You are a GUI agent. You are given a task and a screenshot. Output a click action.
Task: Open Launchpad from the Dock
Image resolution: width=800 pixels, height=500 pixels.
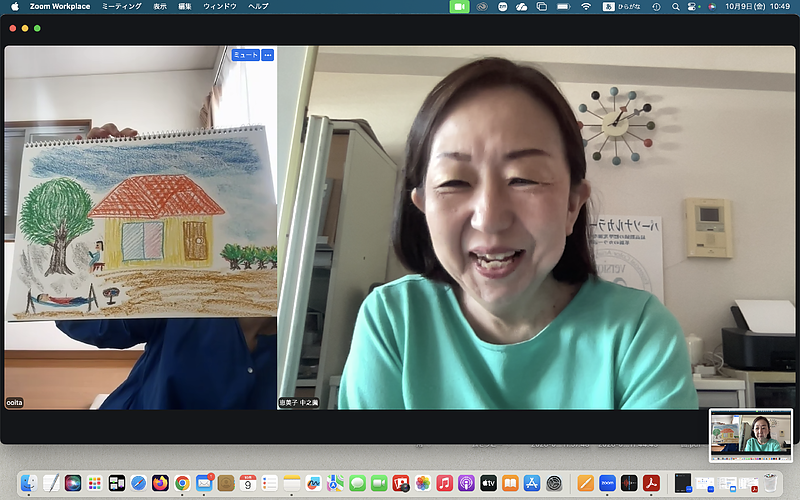pyautogui.click(x=94, y=483)
